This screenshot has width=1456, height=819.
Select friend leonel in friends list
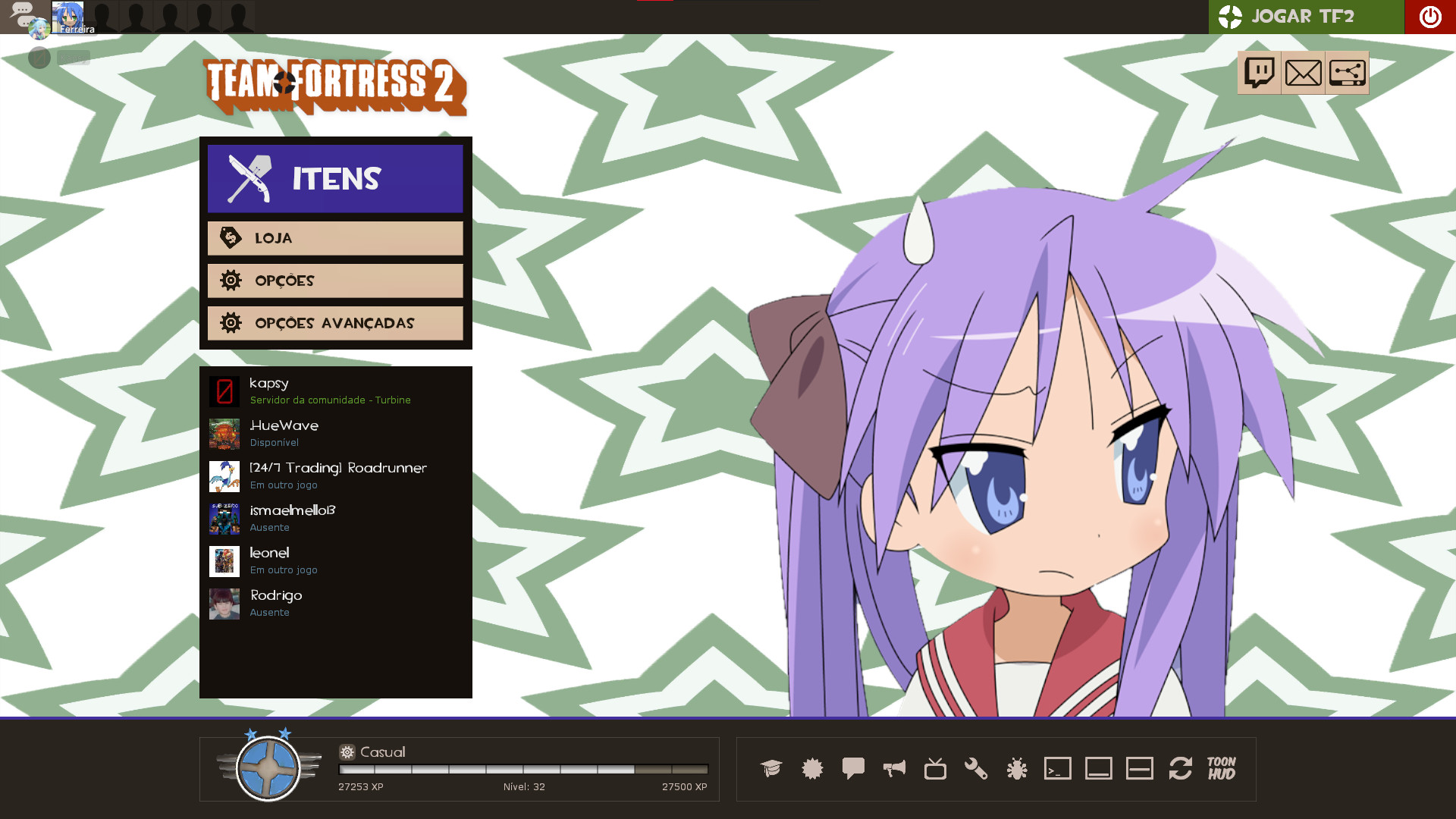tap(335, 561)
